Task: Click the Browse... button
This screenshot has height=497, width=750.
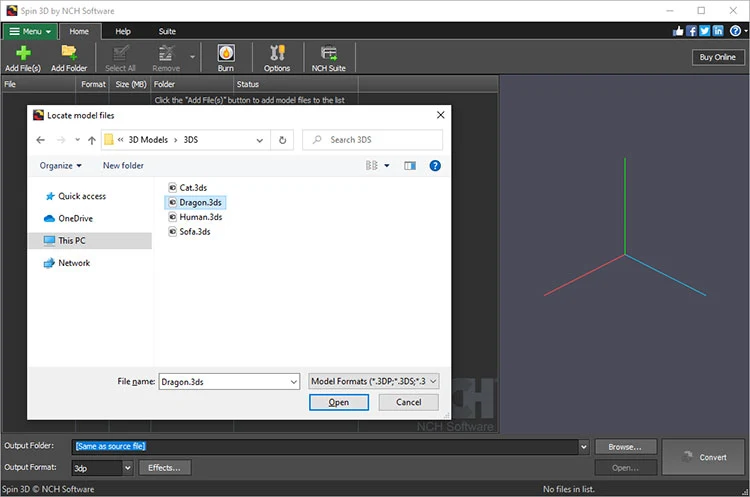Action: 626,447
